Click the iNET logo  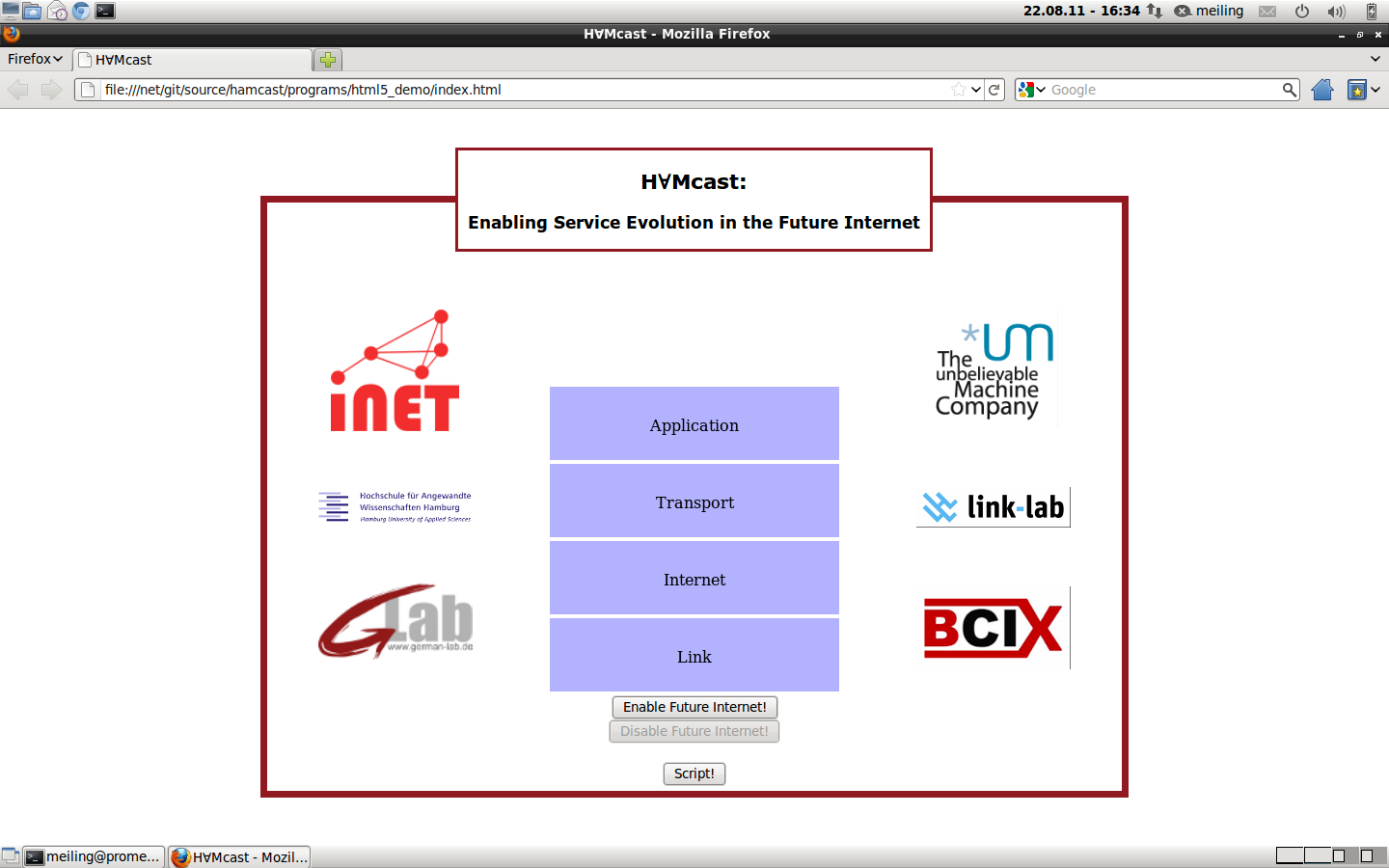[395, 371]
